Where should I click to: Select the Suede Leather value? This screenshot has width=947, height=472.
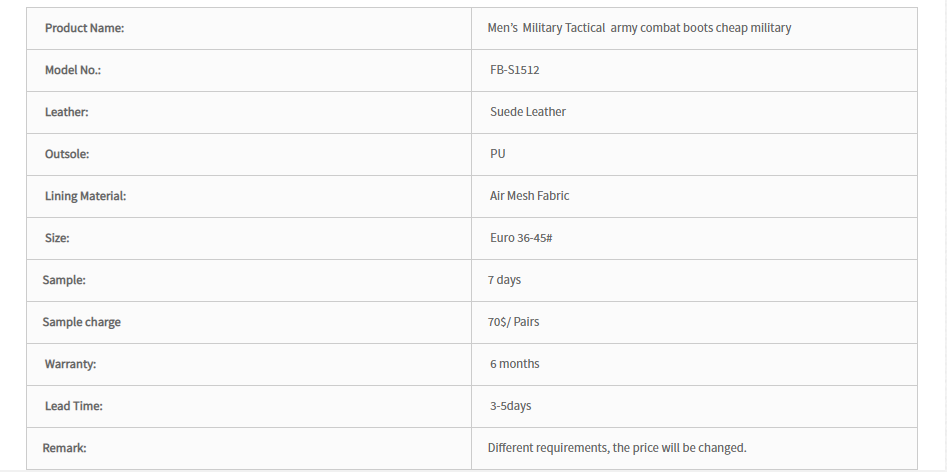click(x=528, y=112)
